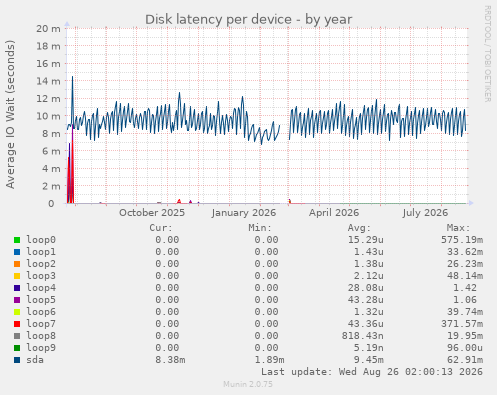Select the loop4 legend label
Screen dimensions: 497x395
(x=41, y=288)
